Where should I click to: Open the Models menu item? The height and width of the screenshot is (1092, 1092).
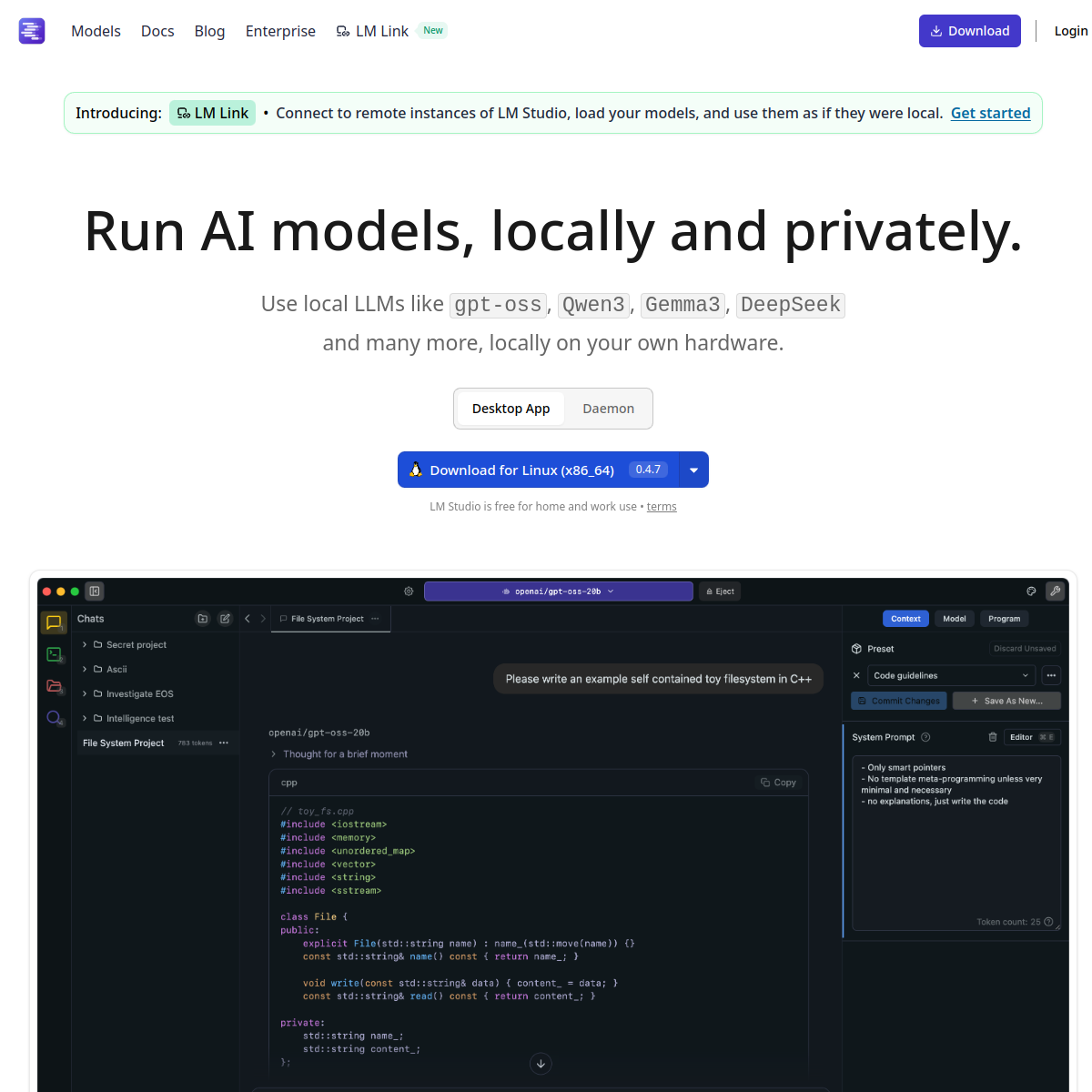tap(96, 31)
